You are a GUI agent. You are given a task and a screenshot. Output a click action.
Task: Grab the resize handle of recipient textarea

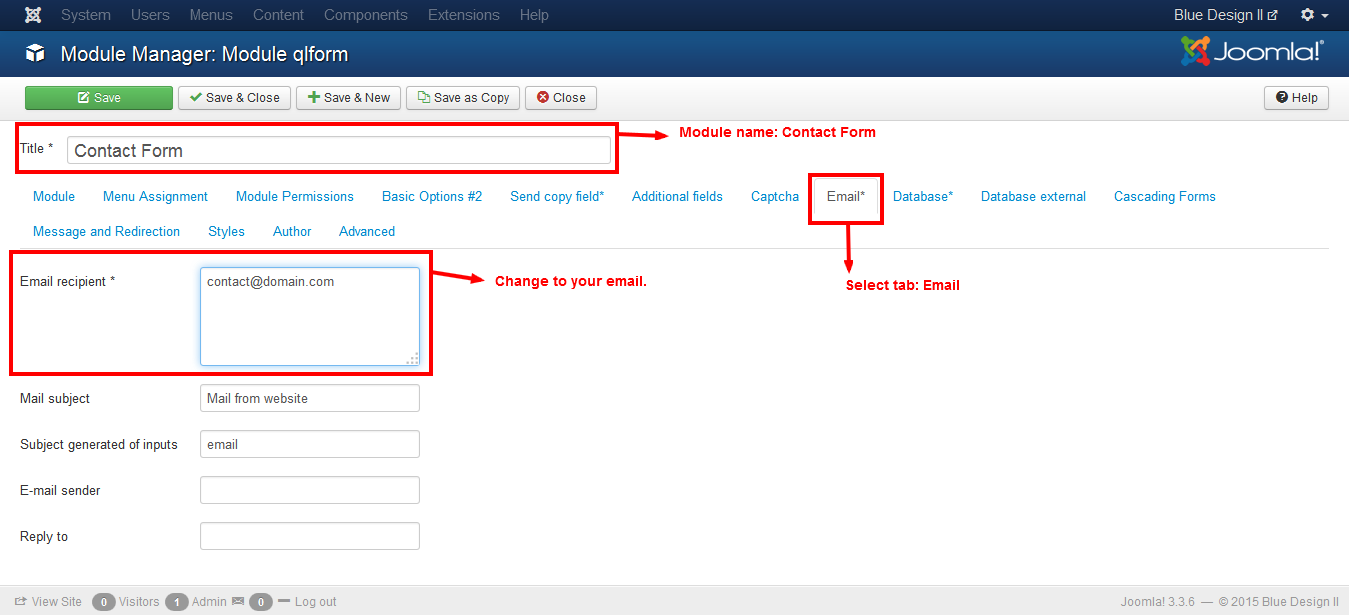pos(413,359)
